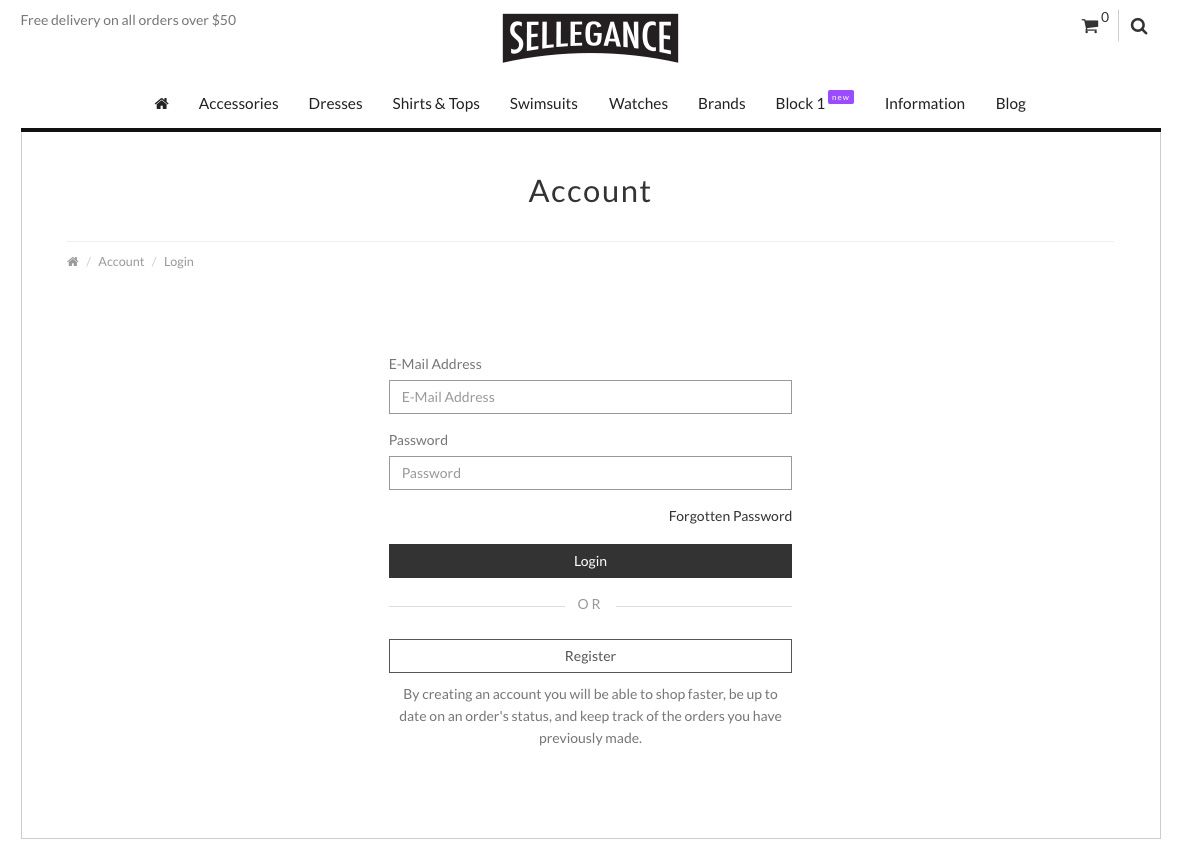Click the Sellegance logo

(x=590, y=38)
